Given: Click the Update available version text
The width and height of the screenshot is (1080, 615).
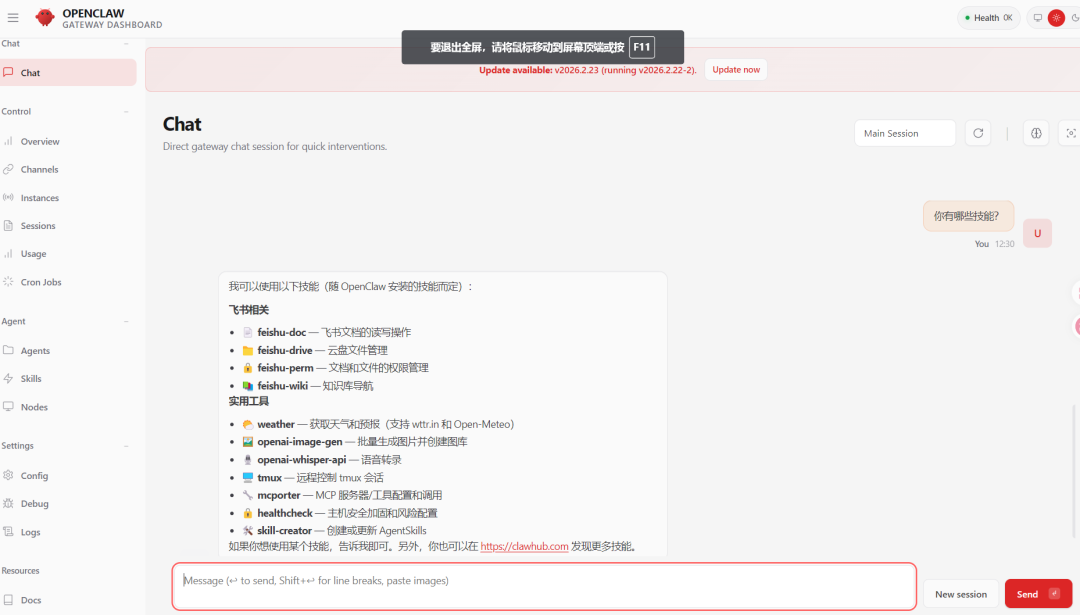Looking at the screenshot, I should point(588,70).
